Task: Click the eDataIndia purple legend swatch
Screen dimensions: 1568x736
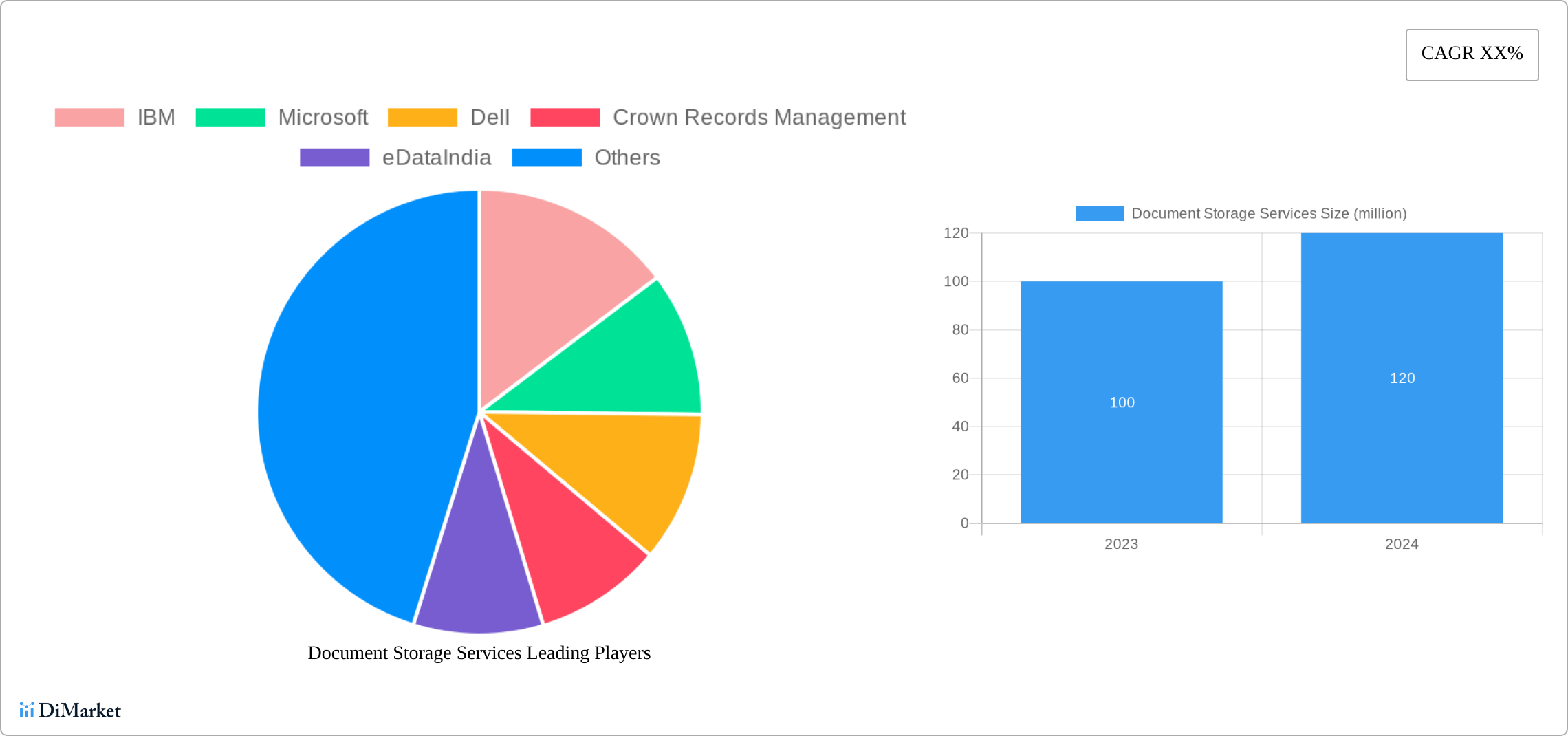Action: click(334, 158)
